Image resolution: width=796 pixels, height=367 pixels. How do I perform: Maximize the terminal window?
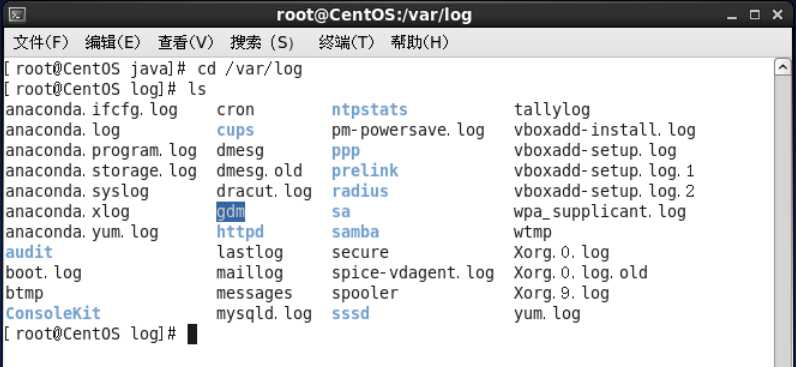[x=755, y=15]
